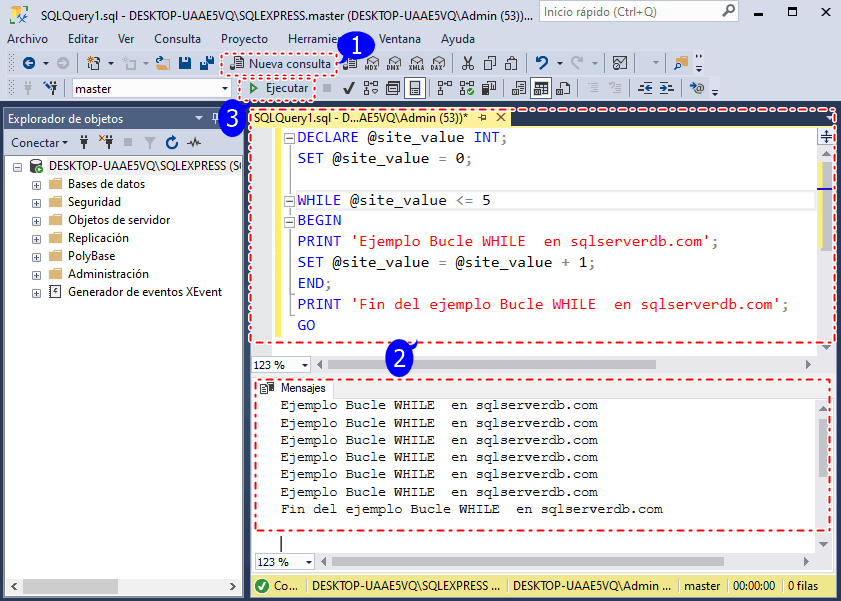The height and width of the screenshot is (601, 841).
Task: Open a new DAX query
Action: 438,63
